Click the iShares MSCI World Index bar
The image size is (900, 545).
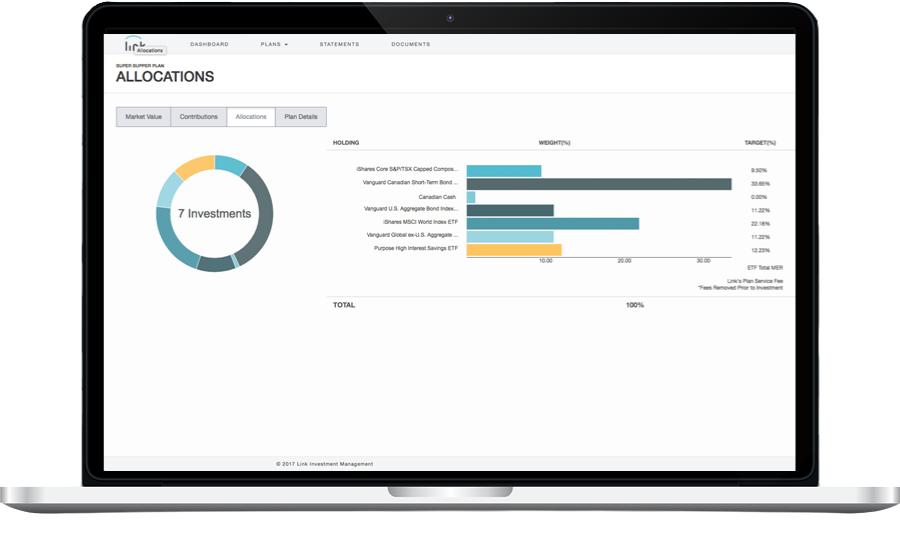[552, 223]
